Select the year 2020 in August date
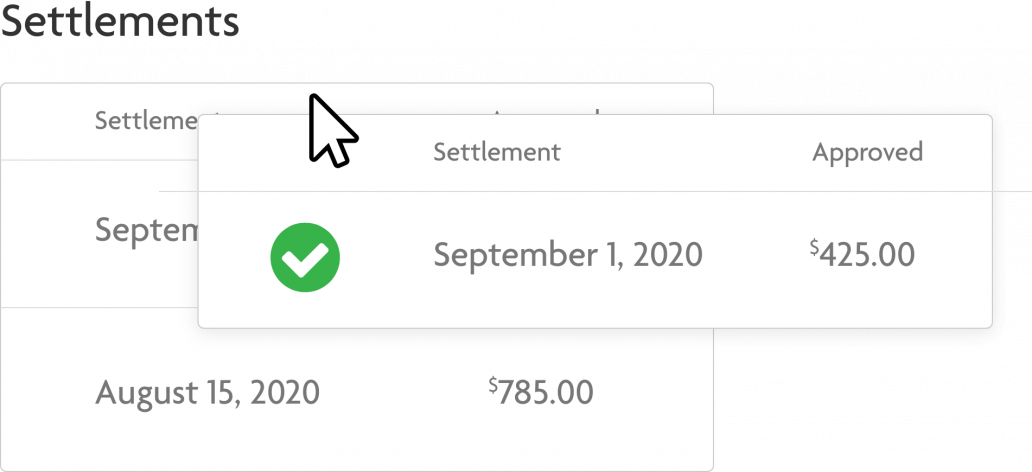 click(x=285, y=392)
